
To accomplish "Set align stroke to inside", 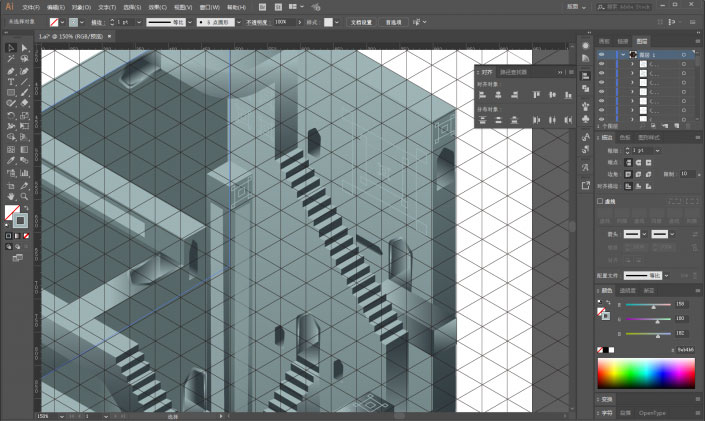I will point(638,186).
